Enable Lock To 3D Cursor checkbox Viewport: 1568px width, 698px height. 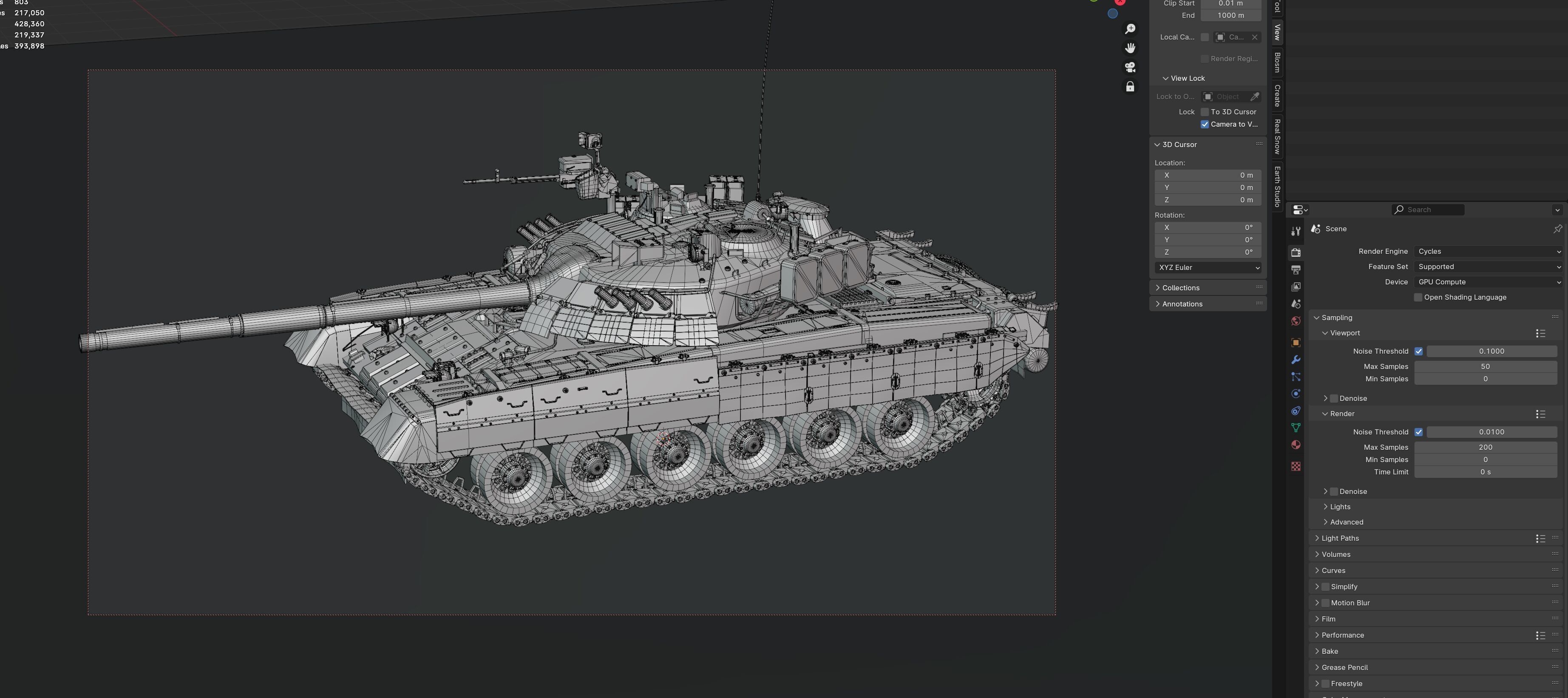click(x=1205, y=112)
